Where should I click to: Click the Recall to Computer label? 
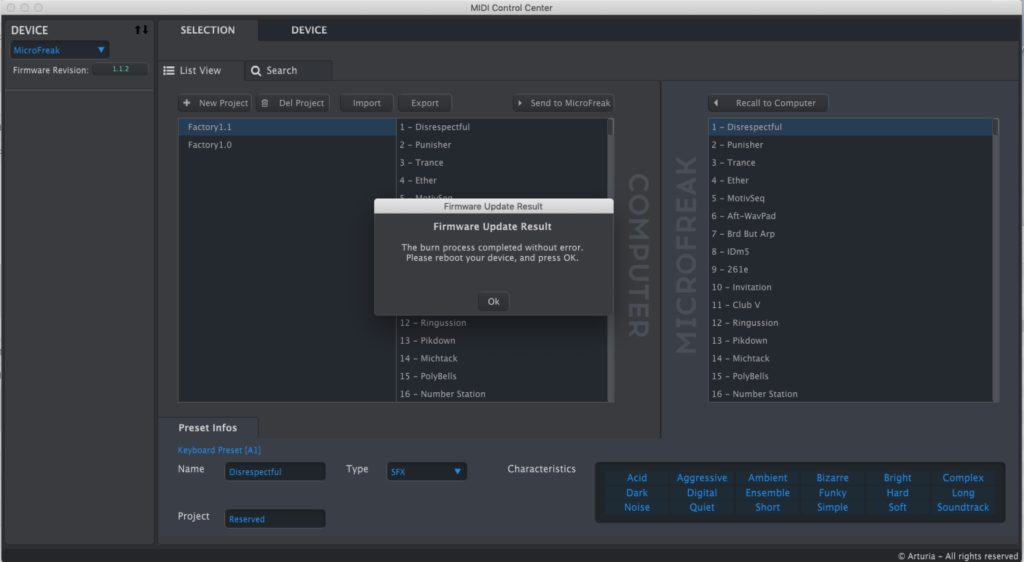[x=775, y=103]
